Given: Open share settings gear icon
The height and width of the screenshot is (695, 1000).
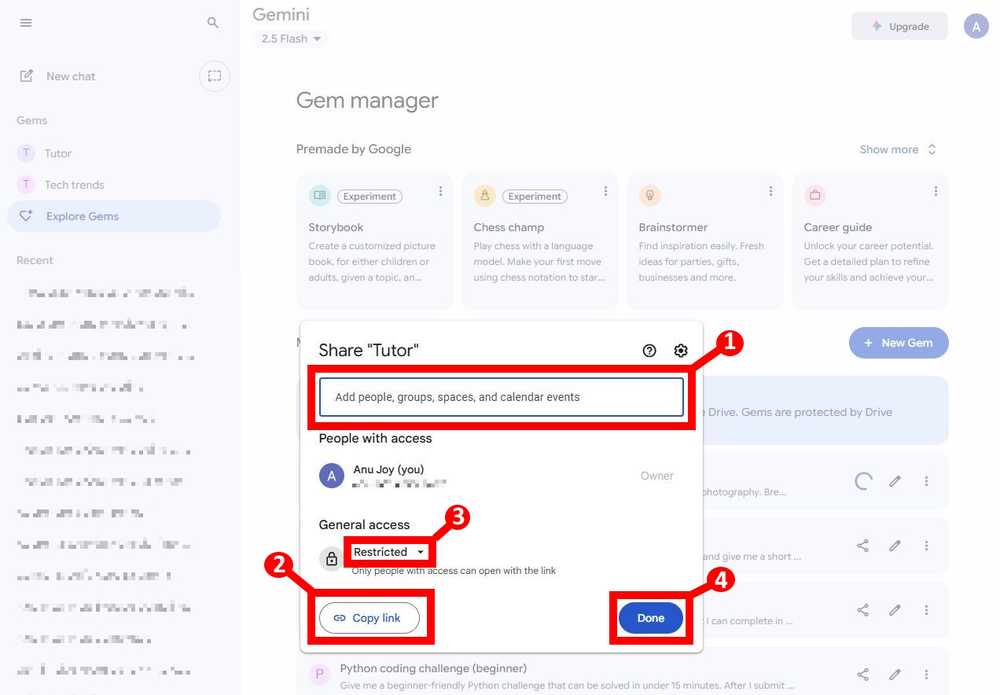Looking at the screenshot, I should pyautogui.click(x=680, y=351).
